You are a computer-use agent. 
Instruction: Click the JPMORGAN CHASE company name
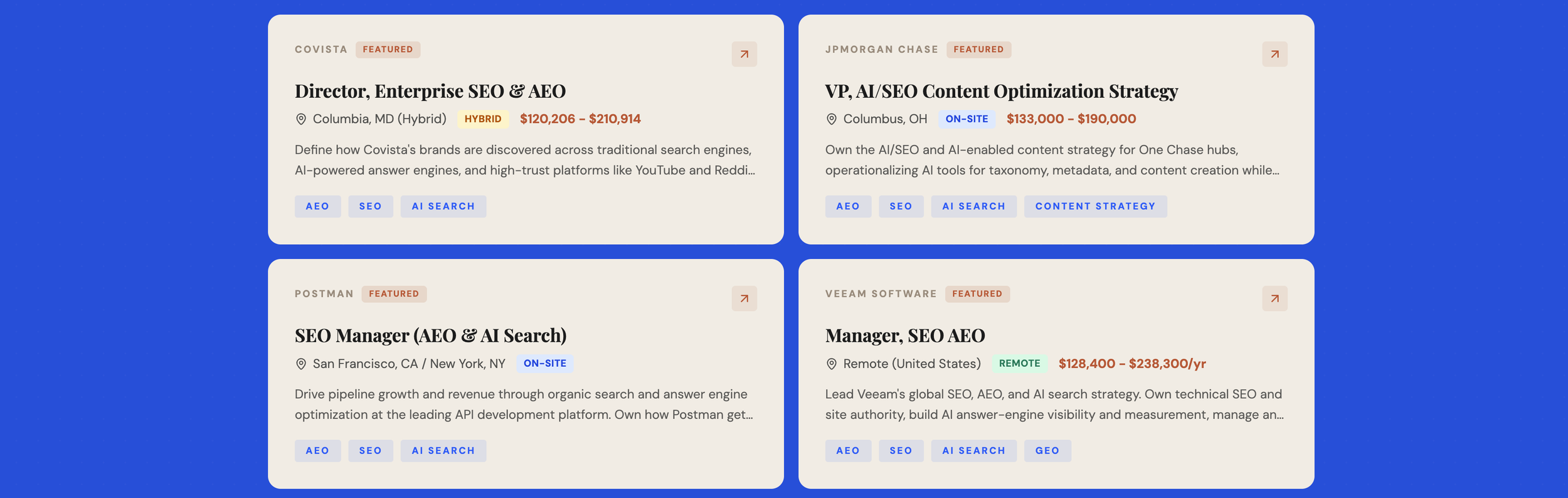882,50
